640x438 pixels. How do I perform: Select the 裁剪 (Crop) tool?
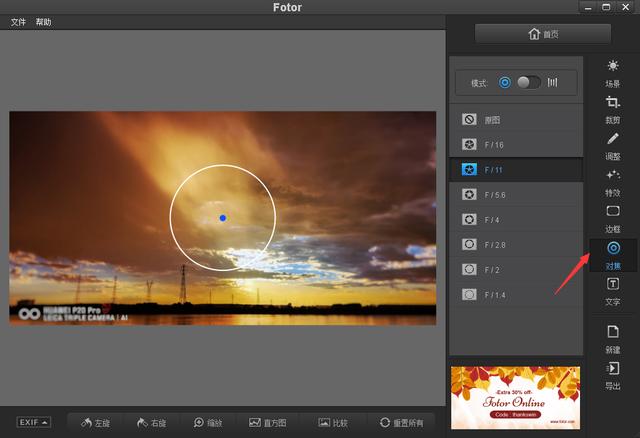pyautogui.click(x=613, y=107)
